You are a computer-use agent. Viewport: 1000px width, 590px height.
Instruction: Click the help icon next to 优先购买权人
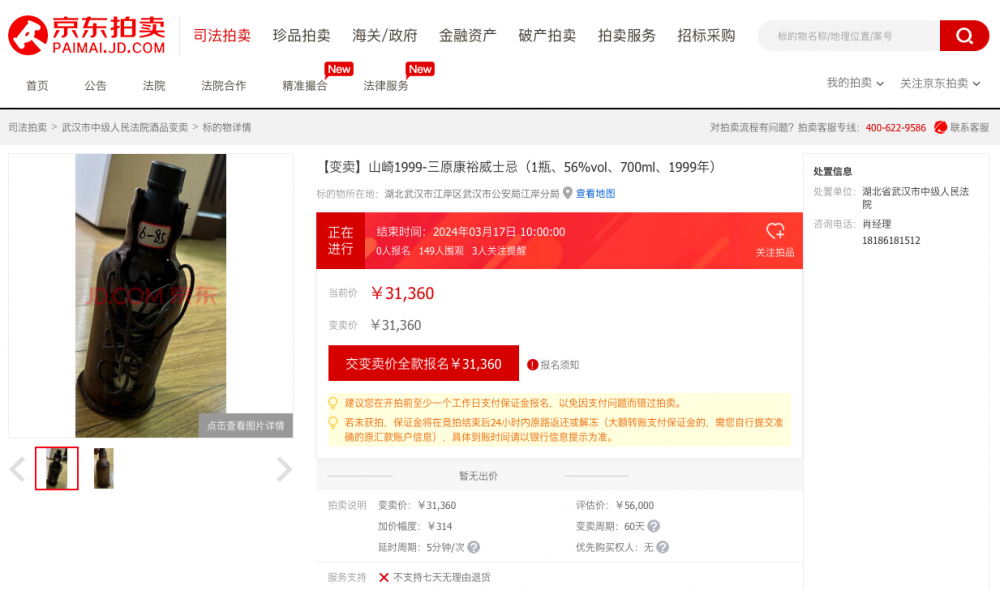point(663,547)
